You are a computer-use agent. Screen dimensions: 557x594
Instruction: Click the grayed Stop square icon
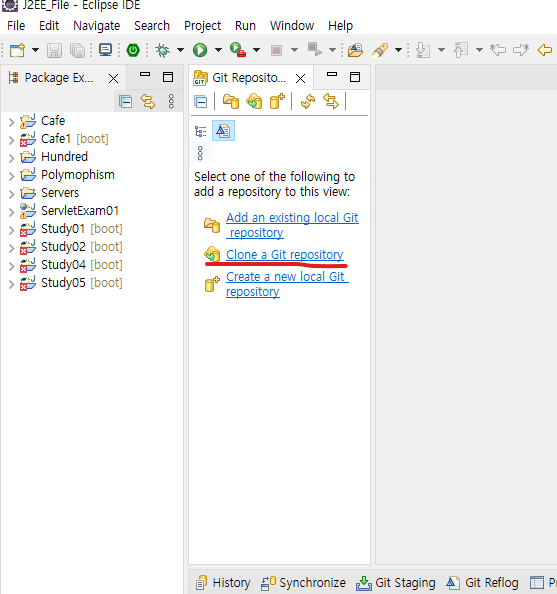(x=276, y=50)
